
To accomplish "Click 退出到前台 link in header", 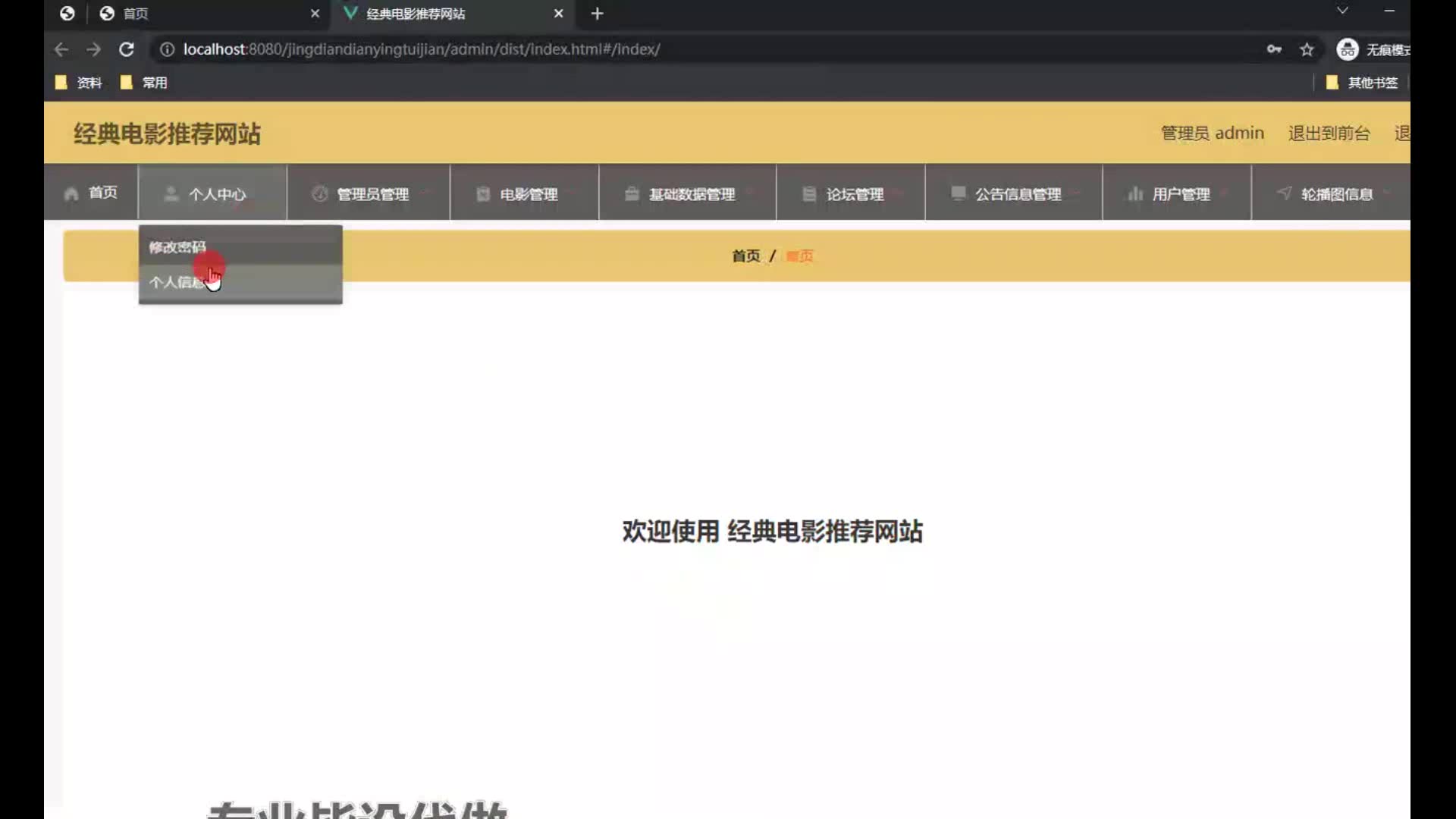I will click(1329, 133).
